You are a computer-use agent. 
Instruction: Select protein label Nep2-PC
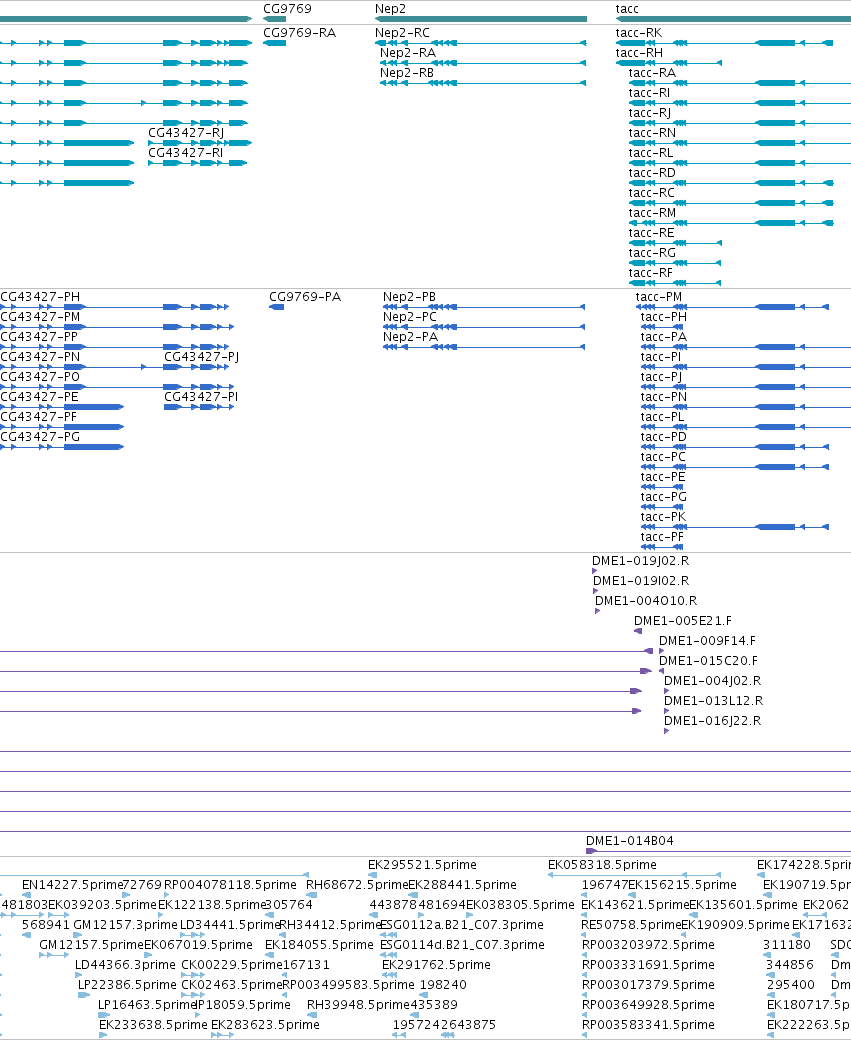410,316
